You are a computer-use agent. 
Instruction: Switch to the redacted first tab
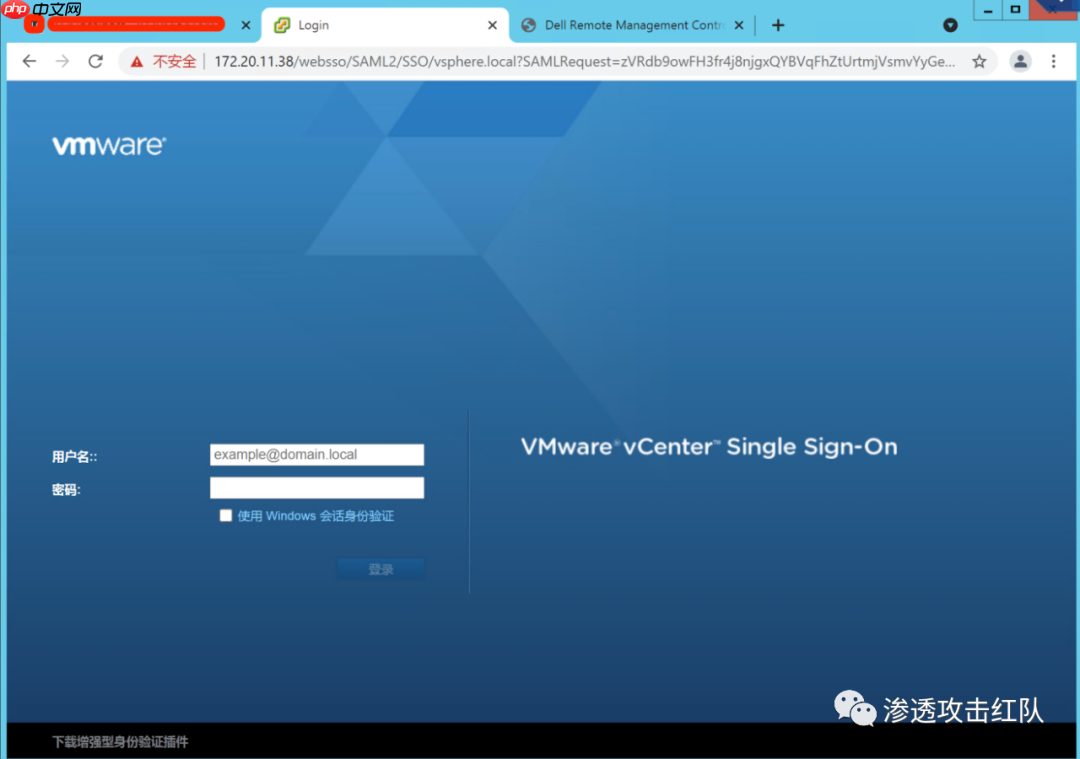(x=136, y=25)
